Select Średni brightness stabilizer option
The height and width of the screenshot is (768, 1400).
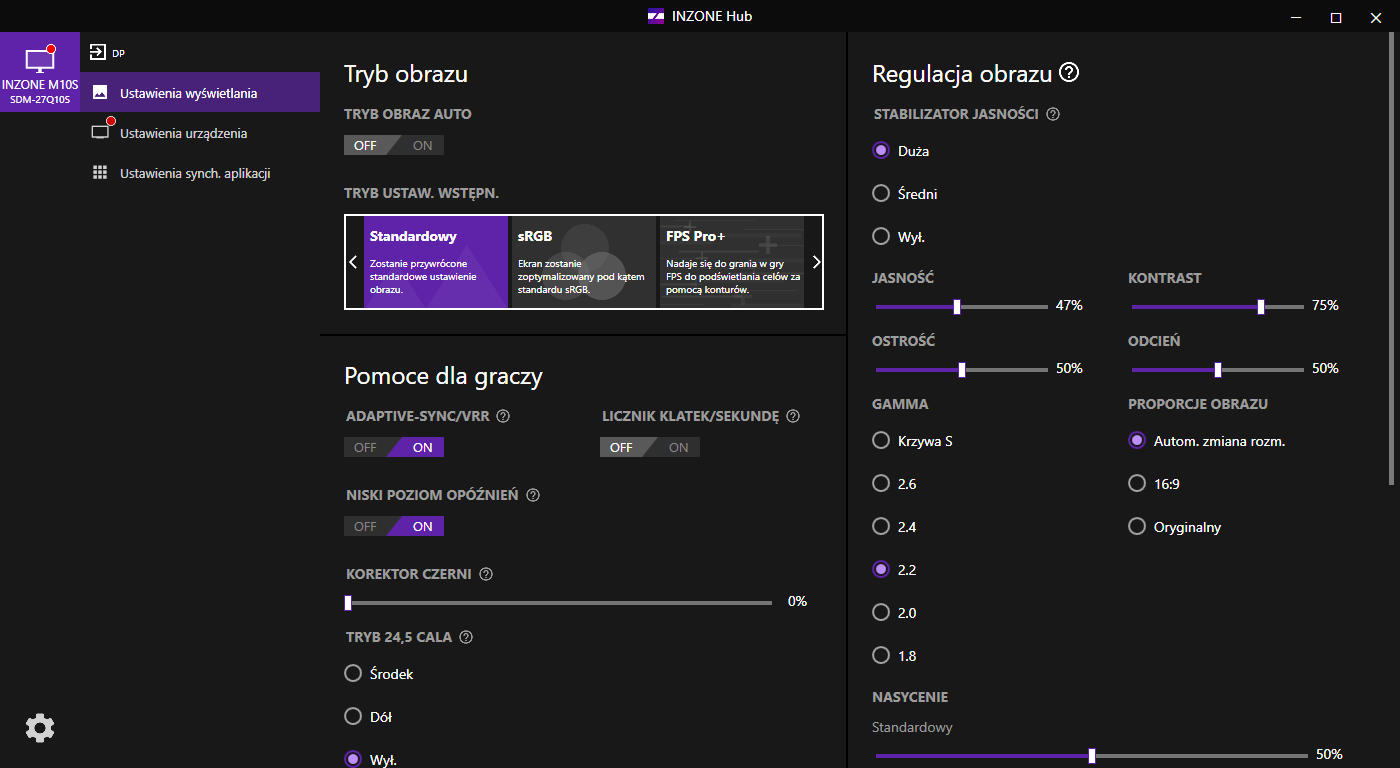pos(881,193)
